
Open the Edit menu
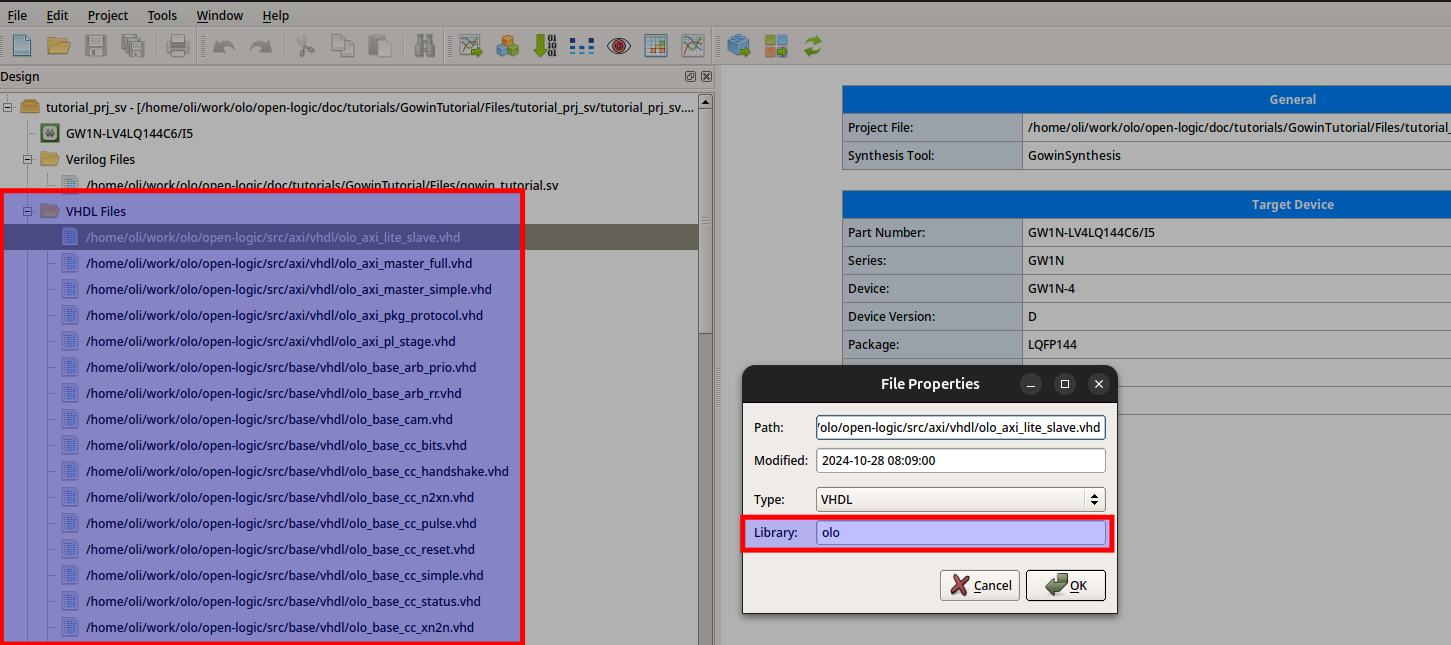[57, 15]
